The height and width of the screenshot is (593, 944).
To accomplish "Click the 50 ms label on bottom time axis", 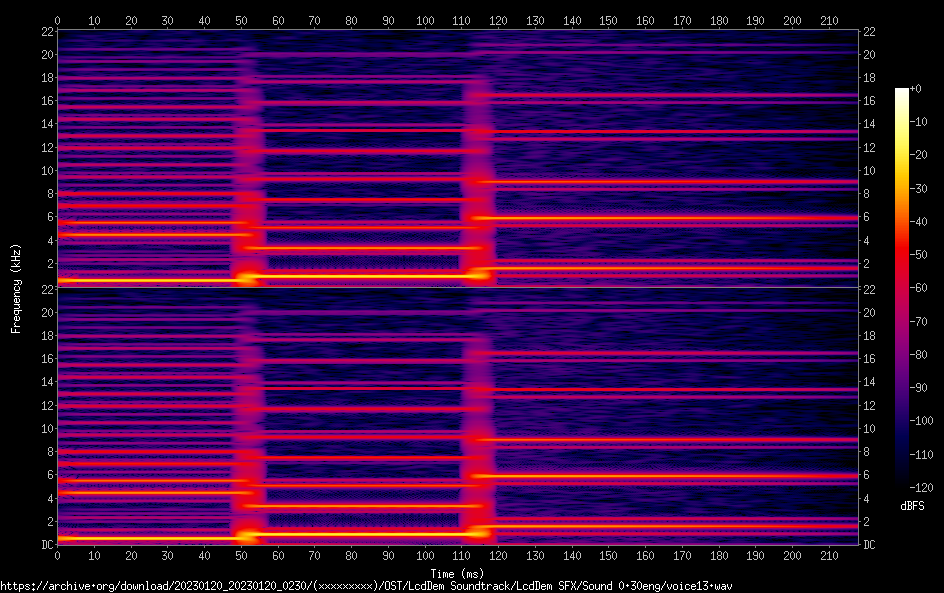I will tap(241, 554).
